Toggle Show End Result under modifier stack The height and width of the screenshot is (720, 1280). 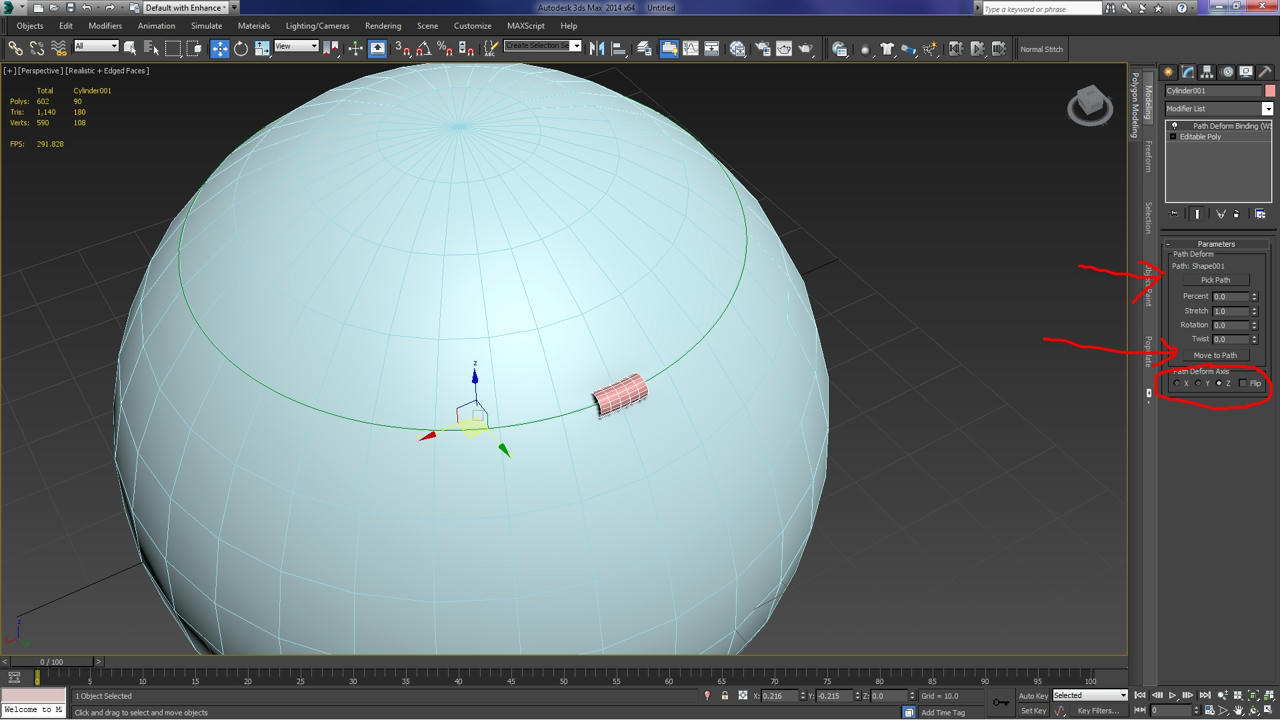click(x=1197, y=214)
